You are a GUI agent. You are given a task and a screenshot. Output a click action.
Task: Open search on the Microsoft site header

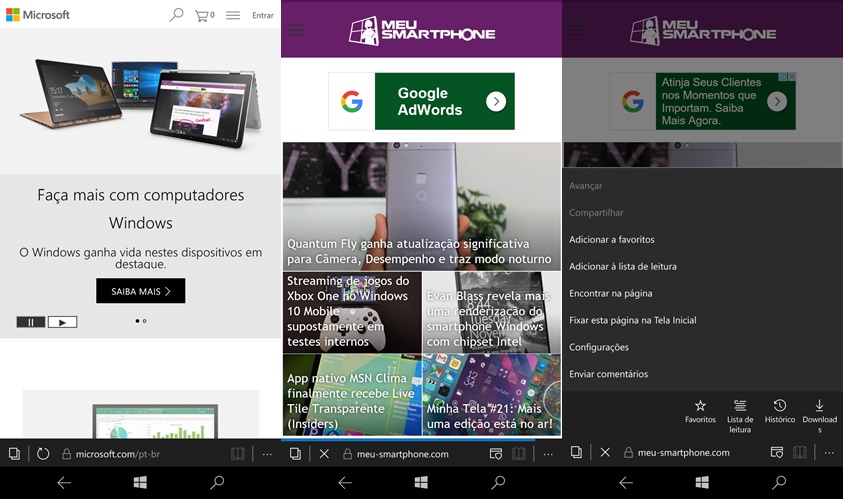[176, 15]
